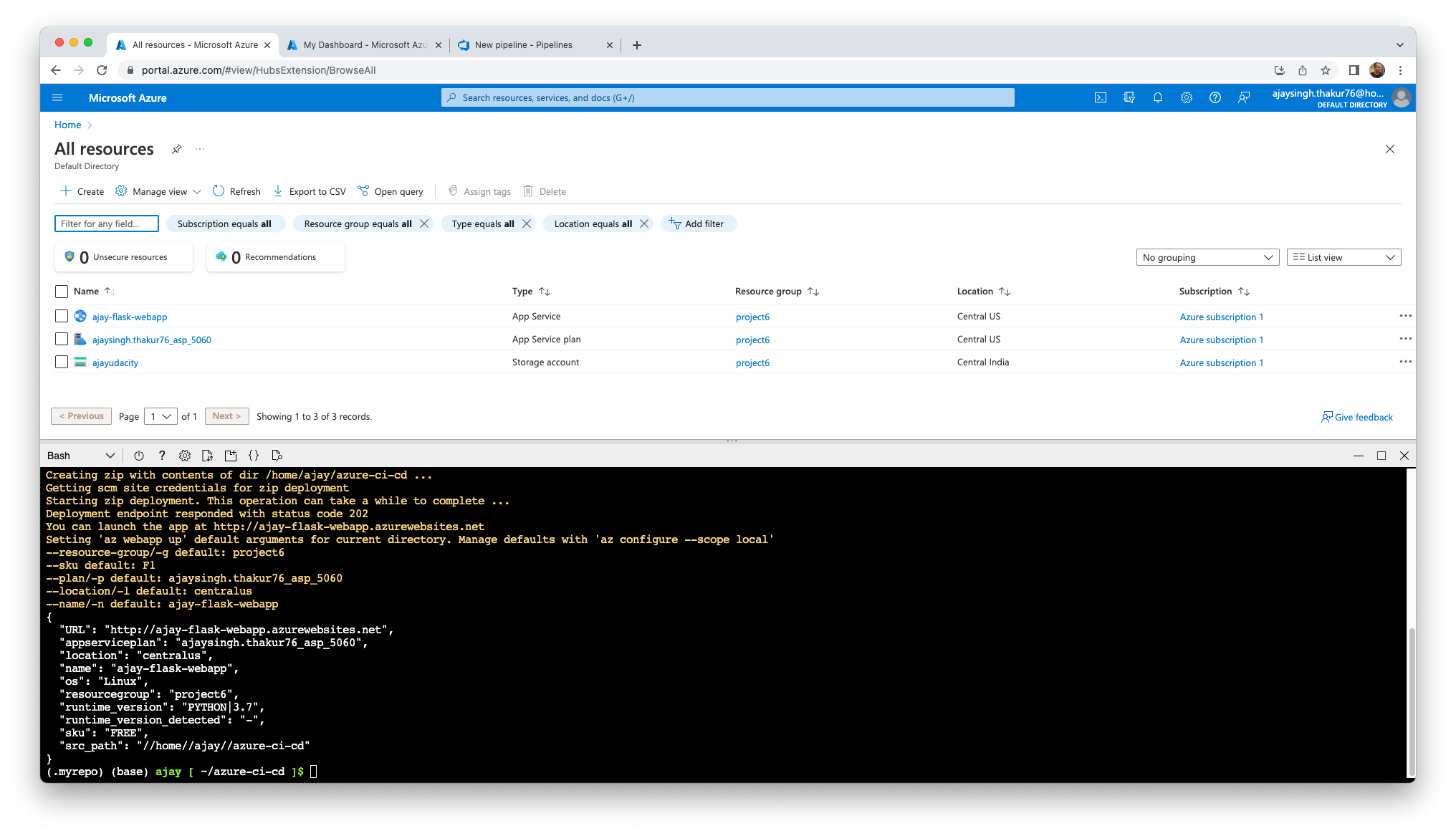Screen dimensions: 1456x836
Task: Open the Azure portal hamburger menu
Action: coord(58,98)
